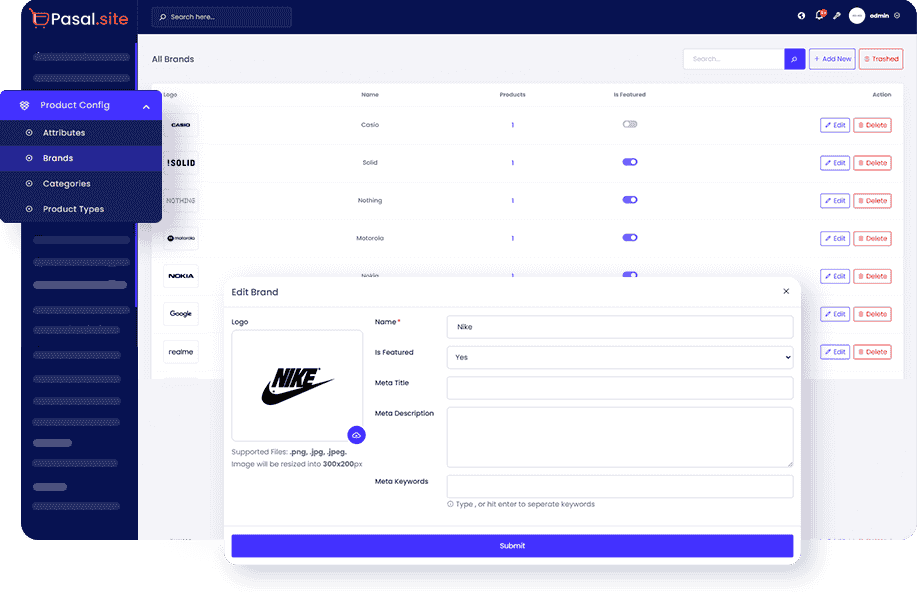The width and height of the screenshot is (917, 592).
Task: Click the Google brand logo thumbnail
Action: click(181, 314)
